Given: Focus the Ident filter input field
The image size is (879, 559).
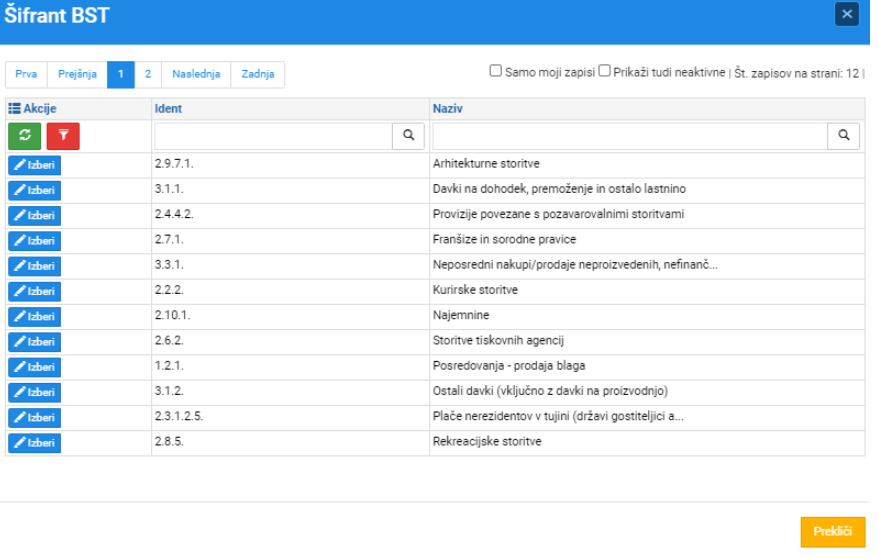Looking at the screenshot, I should (x=273, y=136).
